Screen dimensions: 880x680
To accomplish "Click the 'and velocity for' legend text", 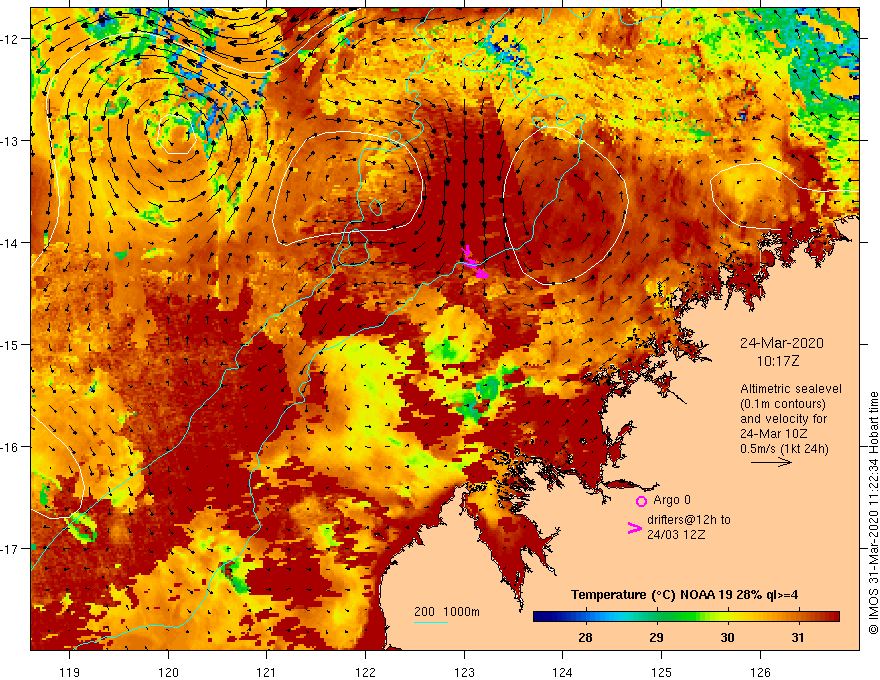I will coord(783,419).
